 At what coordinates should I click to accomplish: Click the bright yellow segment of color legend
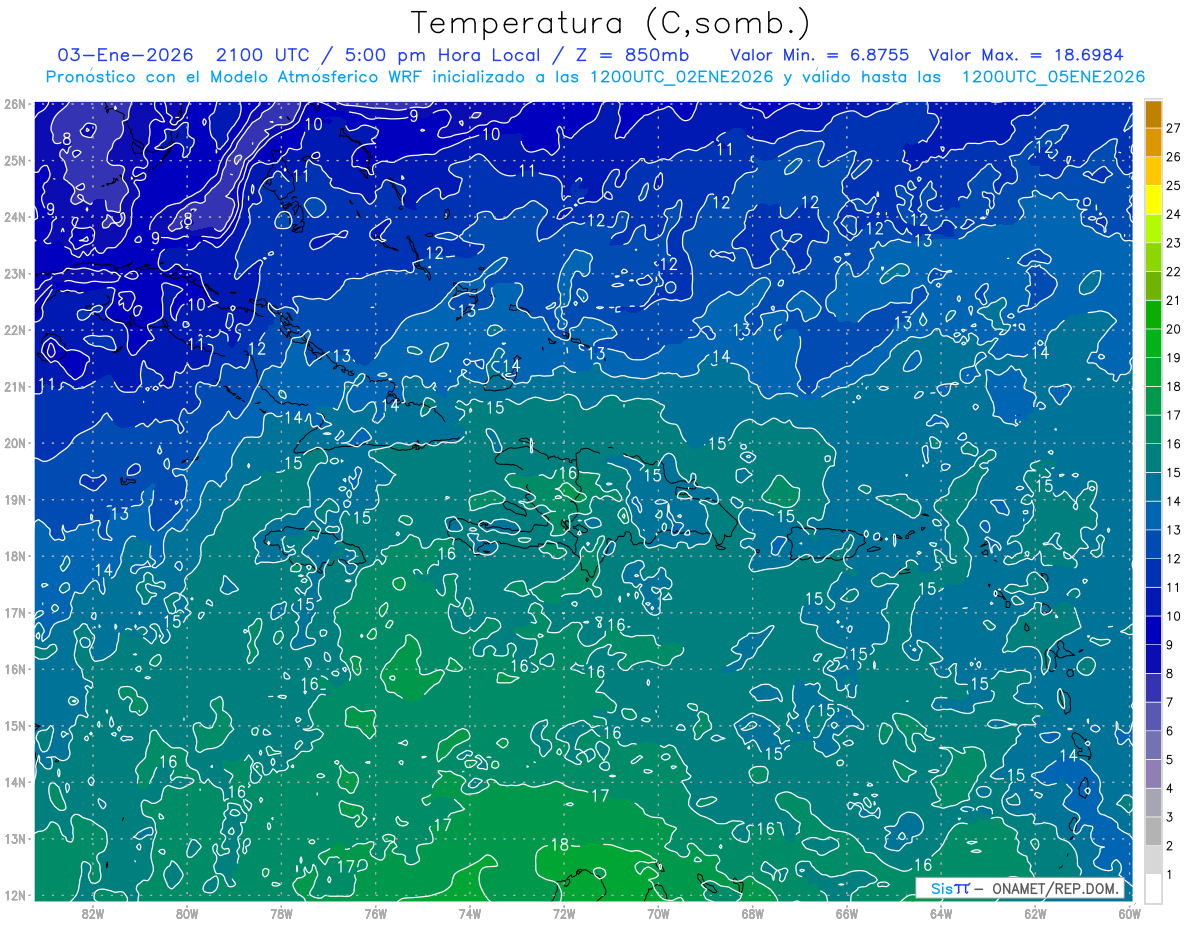pos(1154,200)
